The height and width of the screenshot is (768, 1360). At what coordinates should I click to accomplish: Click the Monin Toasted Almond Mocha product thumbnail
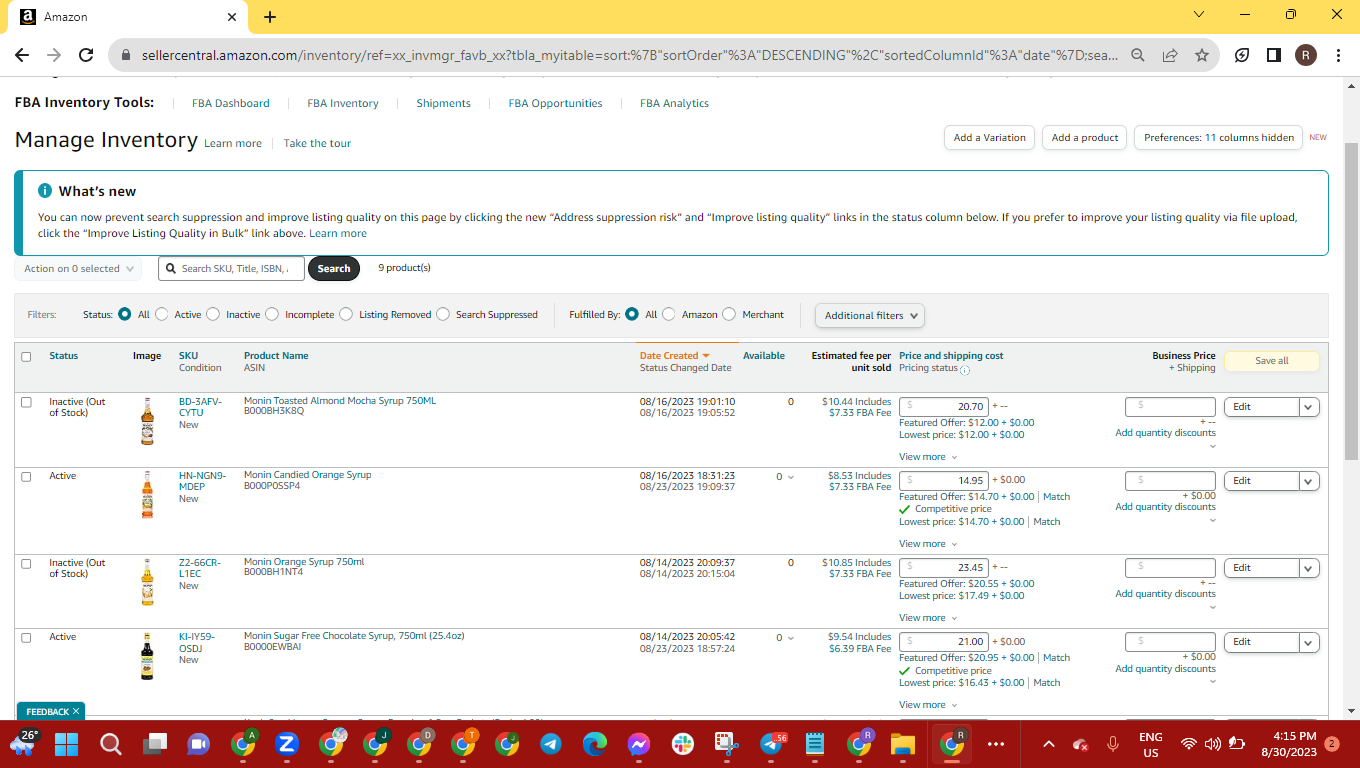tap(147, 421)
